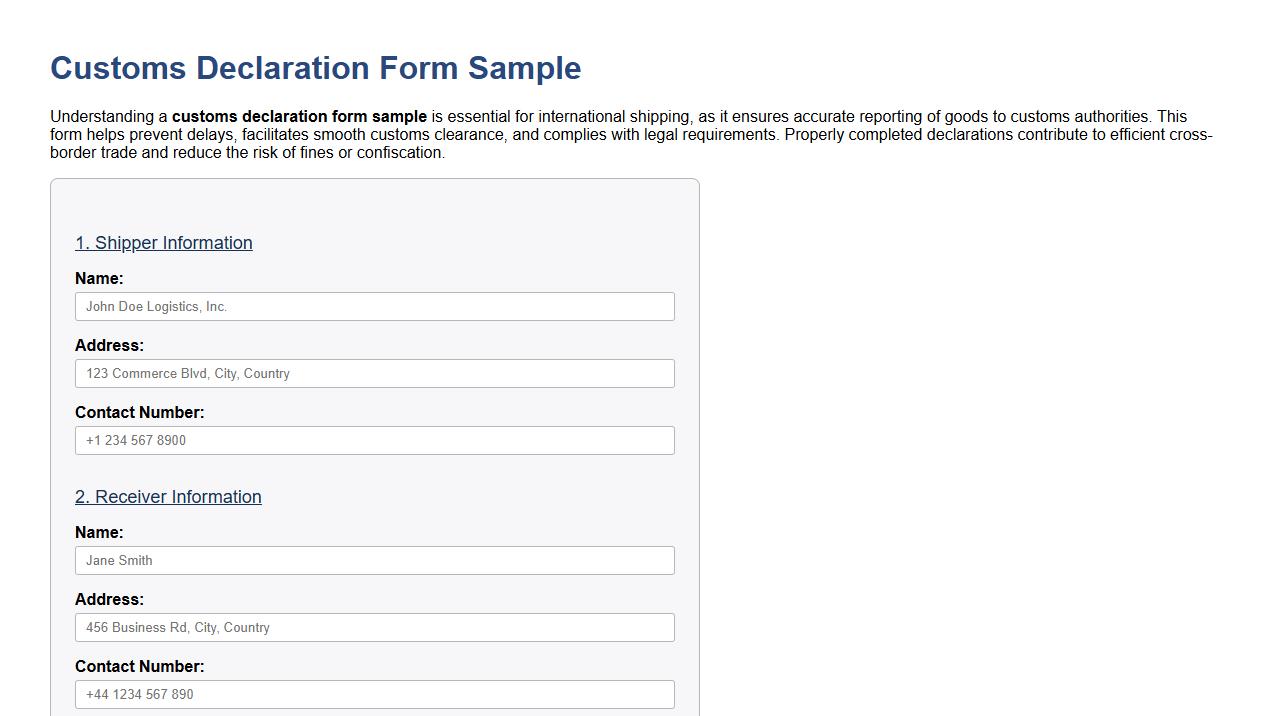Click the shipper Contact Number input field
Screen dimensions: 1263x716
coord(374,440)
